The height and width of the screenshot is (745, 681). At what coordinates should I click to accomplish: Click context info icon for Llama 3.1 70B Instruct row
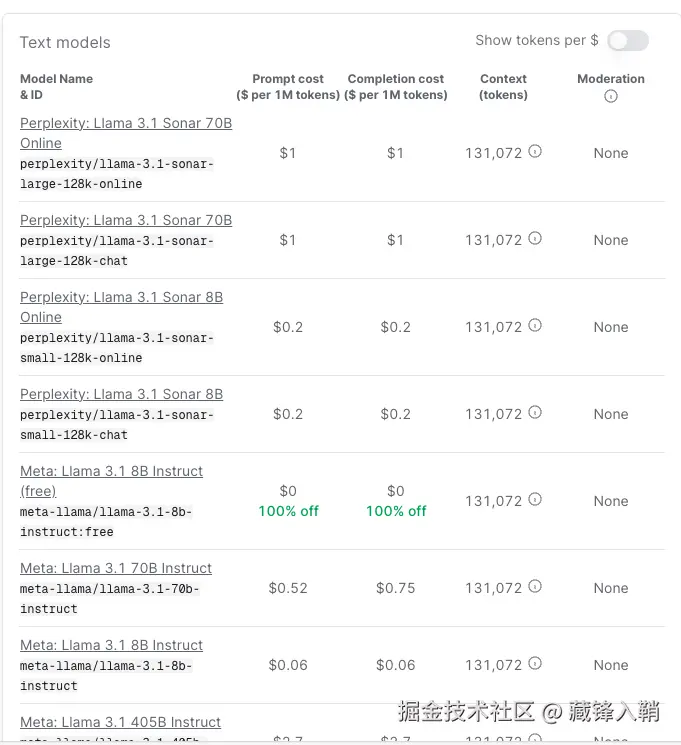click(x=535, y=587)
